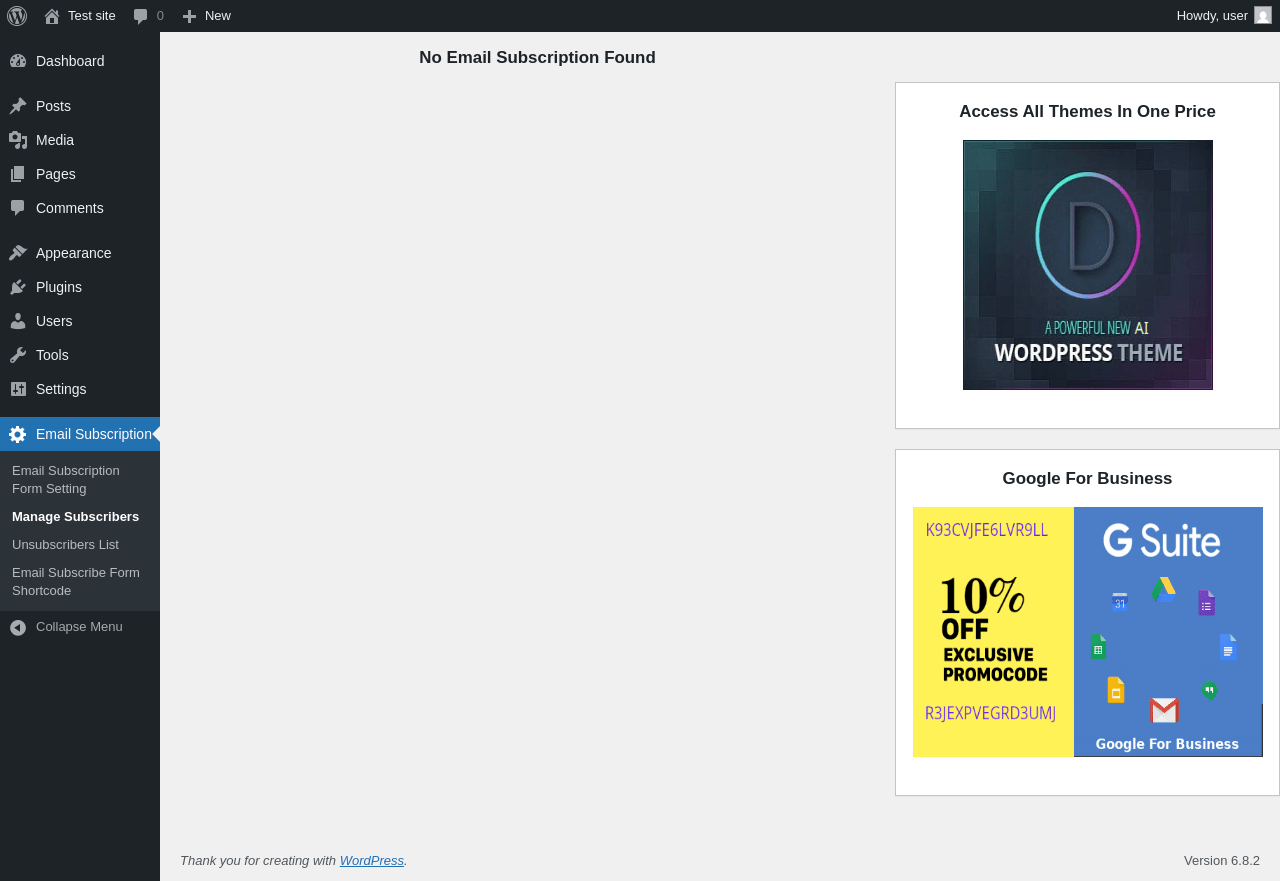Click 'Google For Business' panel heading
Screen dimensions: 1280x881
tap(1087, 479)
